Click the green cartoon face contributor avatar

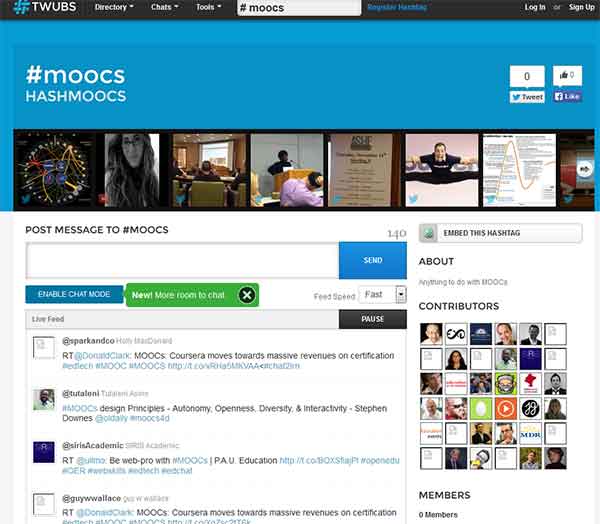tap(505, 384)
